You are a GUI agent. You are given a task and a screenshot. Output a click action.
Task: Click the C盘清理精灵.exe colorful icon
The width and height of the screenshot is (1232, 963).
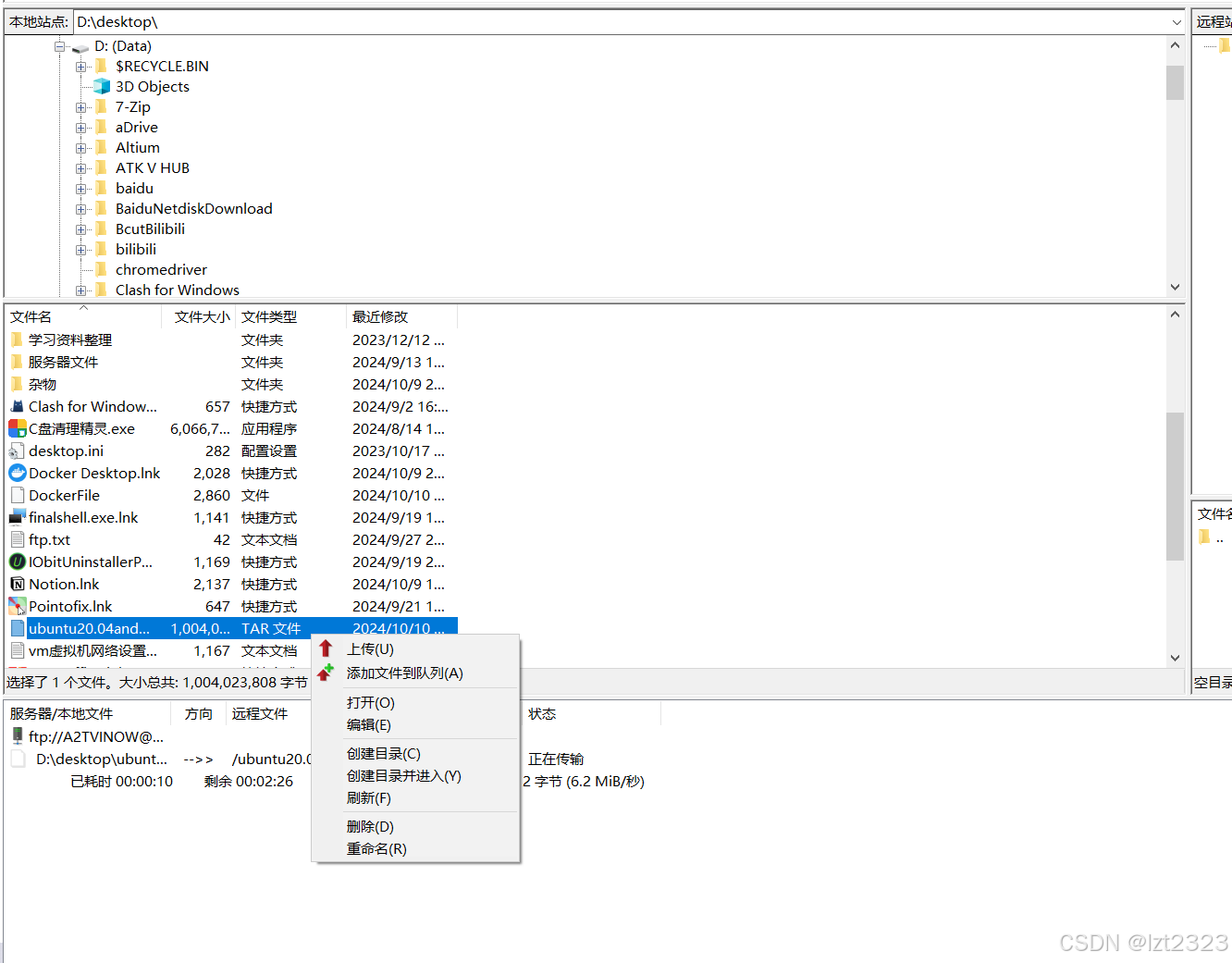click(18, 428)
